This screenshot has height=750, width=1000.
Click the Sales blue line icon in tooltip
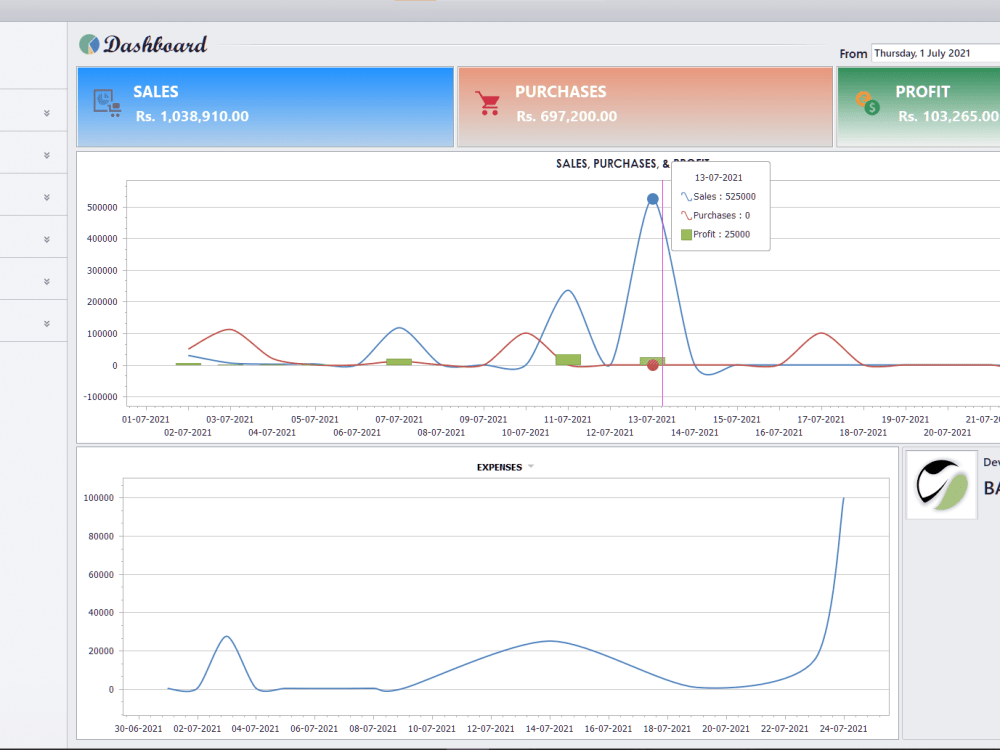[x=686, y=195]
